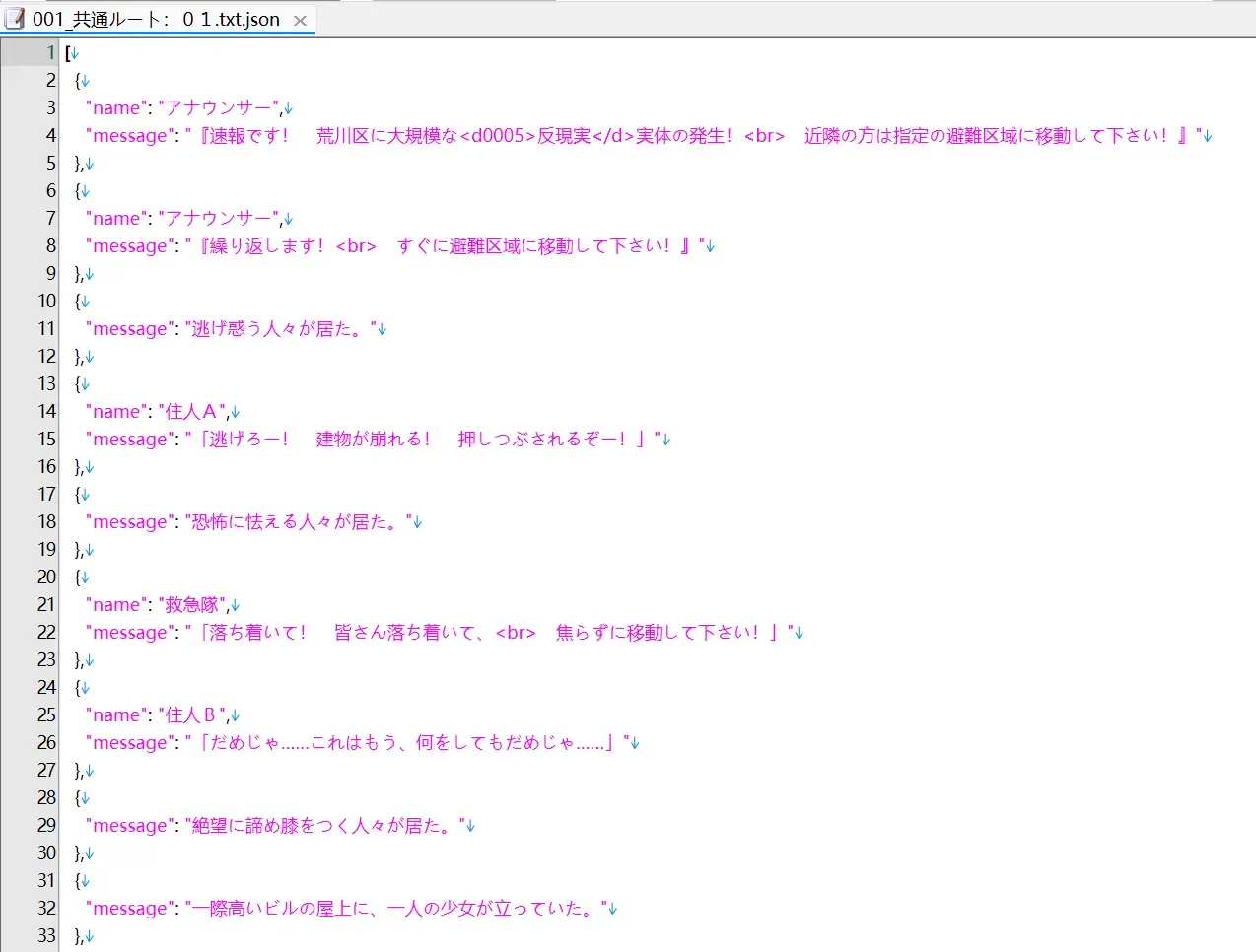
Task: Click the message text starting 「だめじゃ
Action: tap(406, 743)
